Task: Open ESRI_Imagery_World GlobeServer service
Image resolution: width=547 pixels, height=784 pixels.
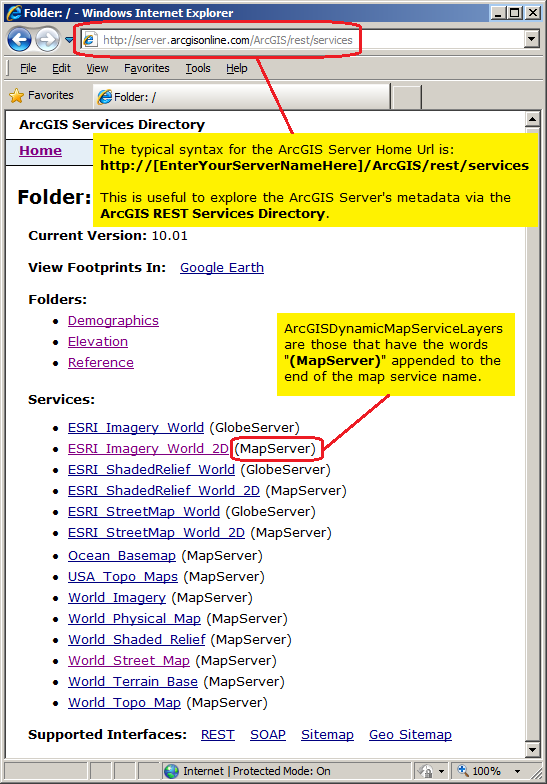Action: click(136, 428)
